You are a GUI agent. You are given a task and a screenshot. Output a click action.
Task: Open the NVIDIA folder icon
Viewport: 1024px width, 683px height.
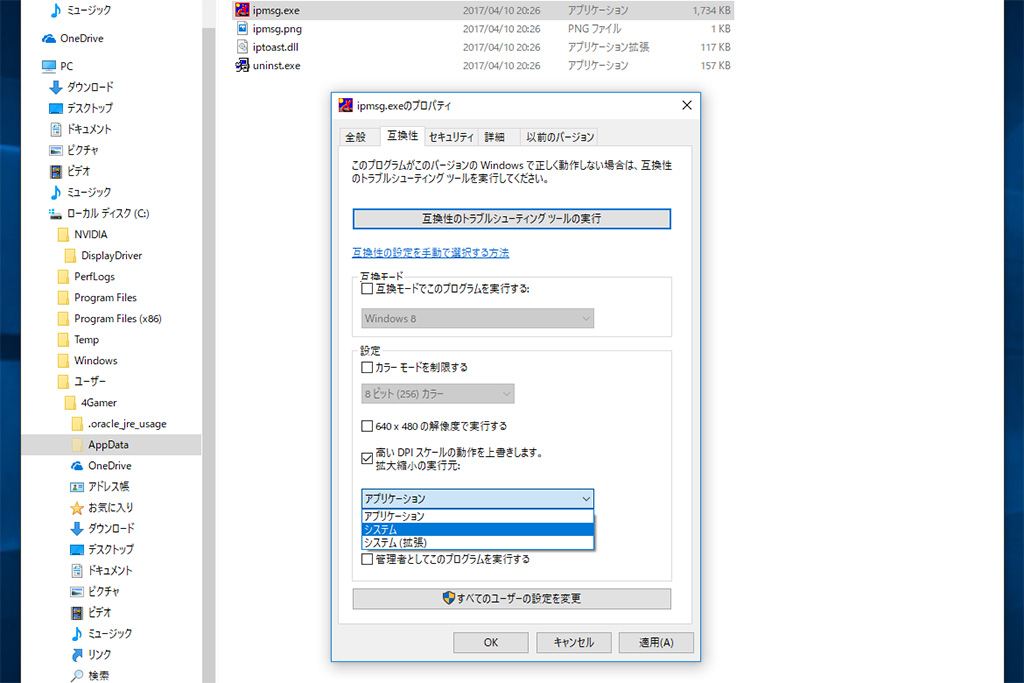63,235
